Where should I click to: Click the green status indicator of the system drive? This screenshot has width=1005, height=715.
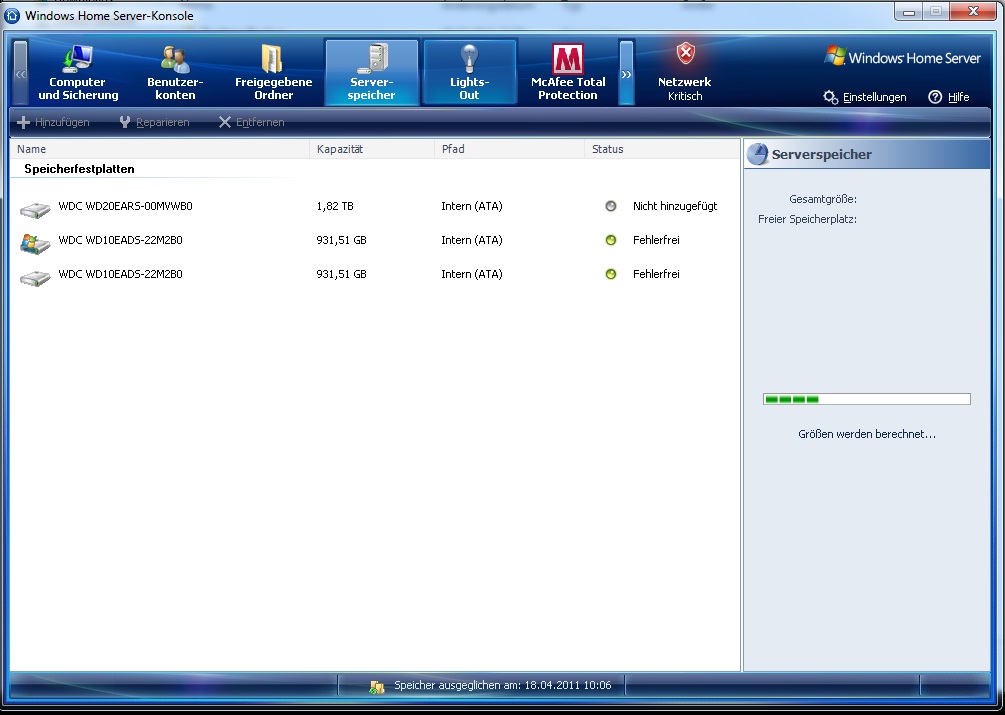[x=611, y=240]
